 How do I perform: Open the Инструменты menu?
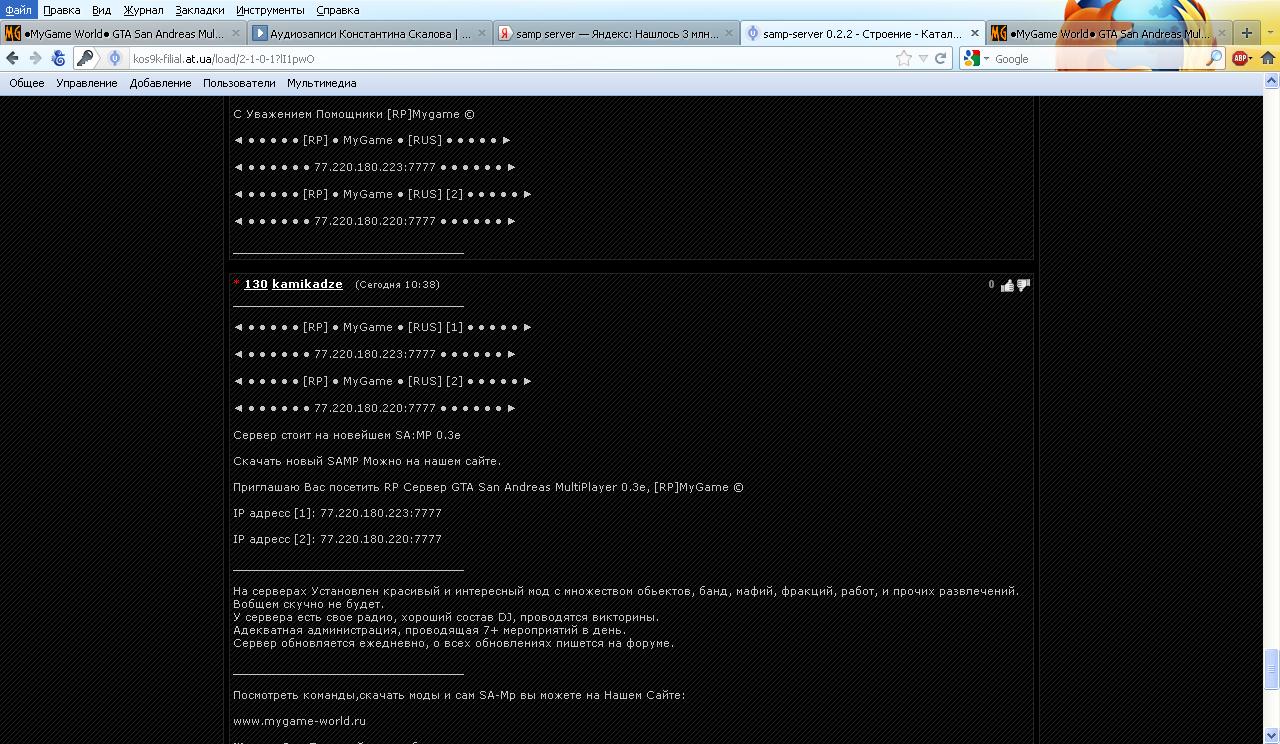270,10
